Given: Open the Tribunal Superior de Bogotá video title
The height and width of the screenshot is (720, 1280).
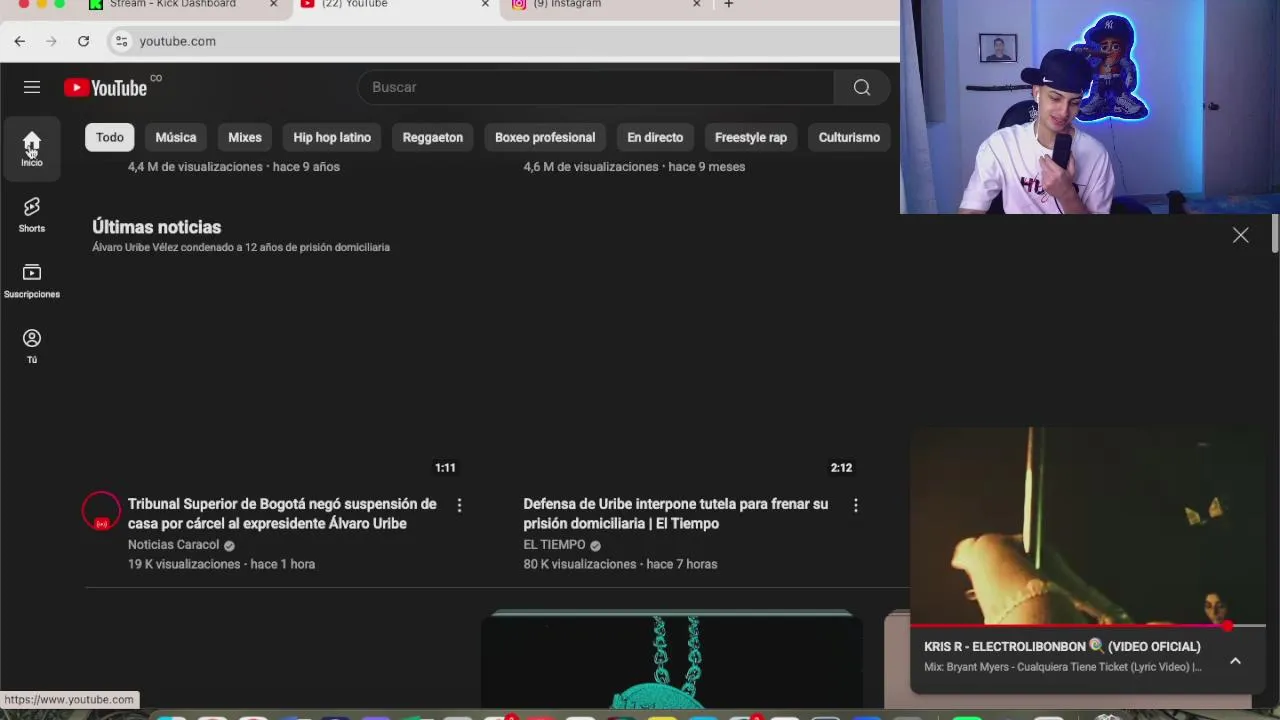Looking at the screenshot, I should pyautogui.click(x=282, y=514).
